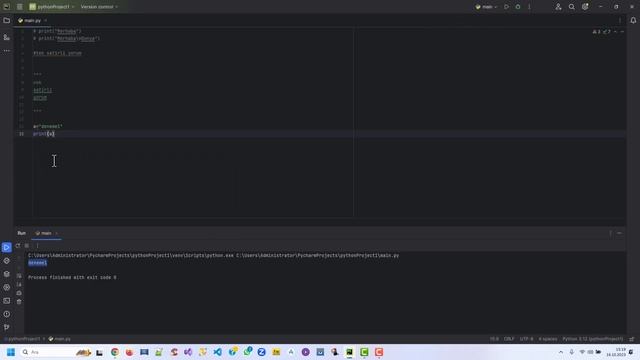Open the main run configuration dropdown
The width and height of the screenshot is (640, 360).
[487, 7]
